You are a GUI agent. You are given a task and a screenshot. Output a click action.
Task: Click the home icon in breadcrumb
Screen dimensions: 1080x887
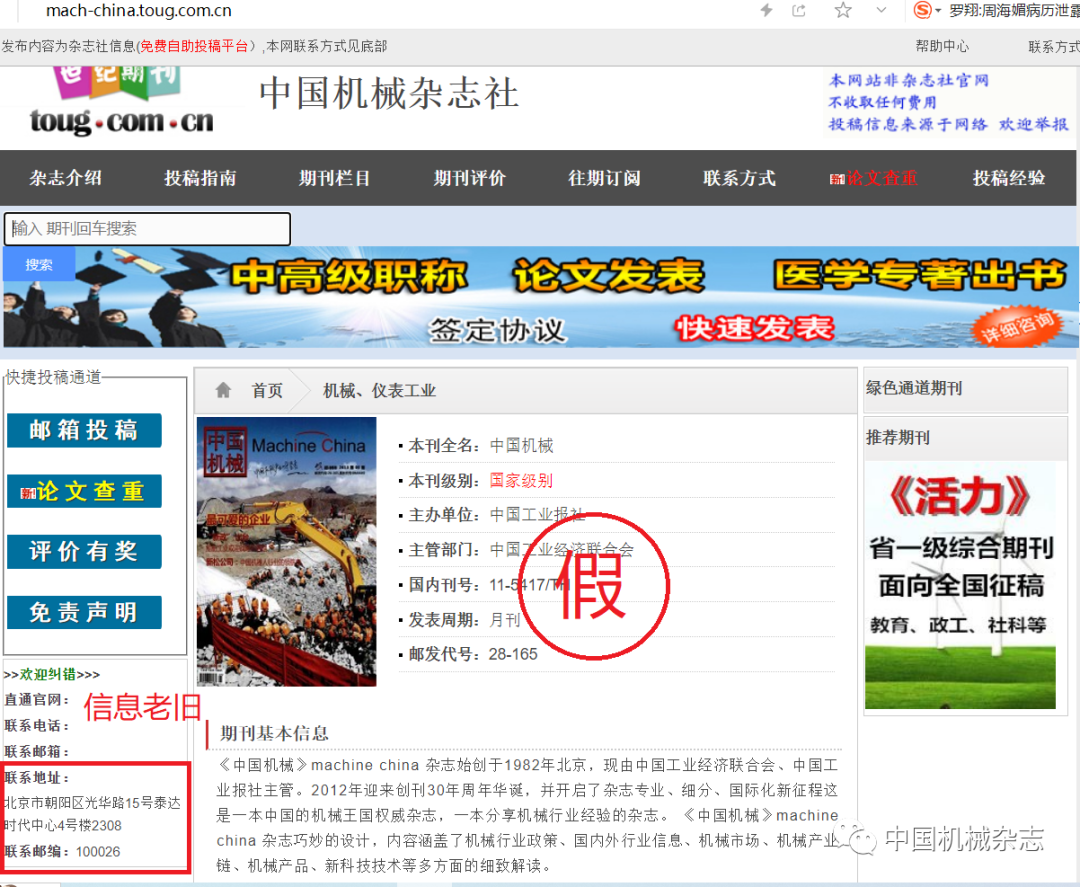point(223,390)
